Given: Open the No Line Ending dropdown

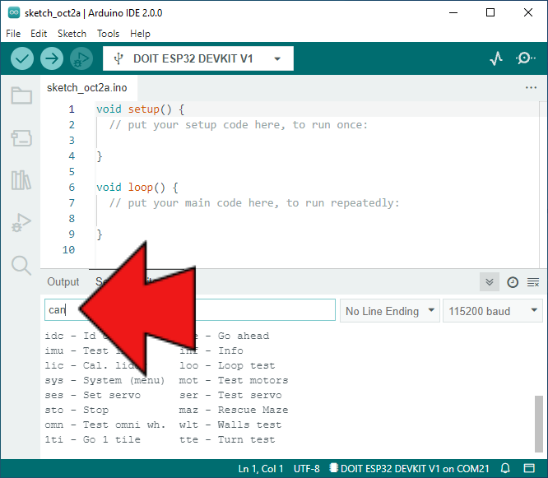Looking at the screenshot, I should (x=390, y=311).
